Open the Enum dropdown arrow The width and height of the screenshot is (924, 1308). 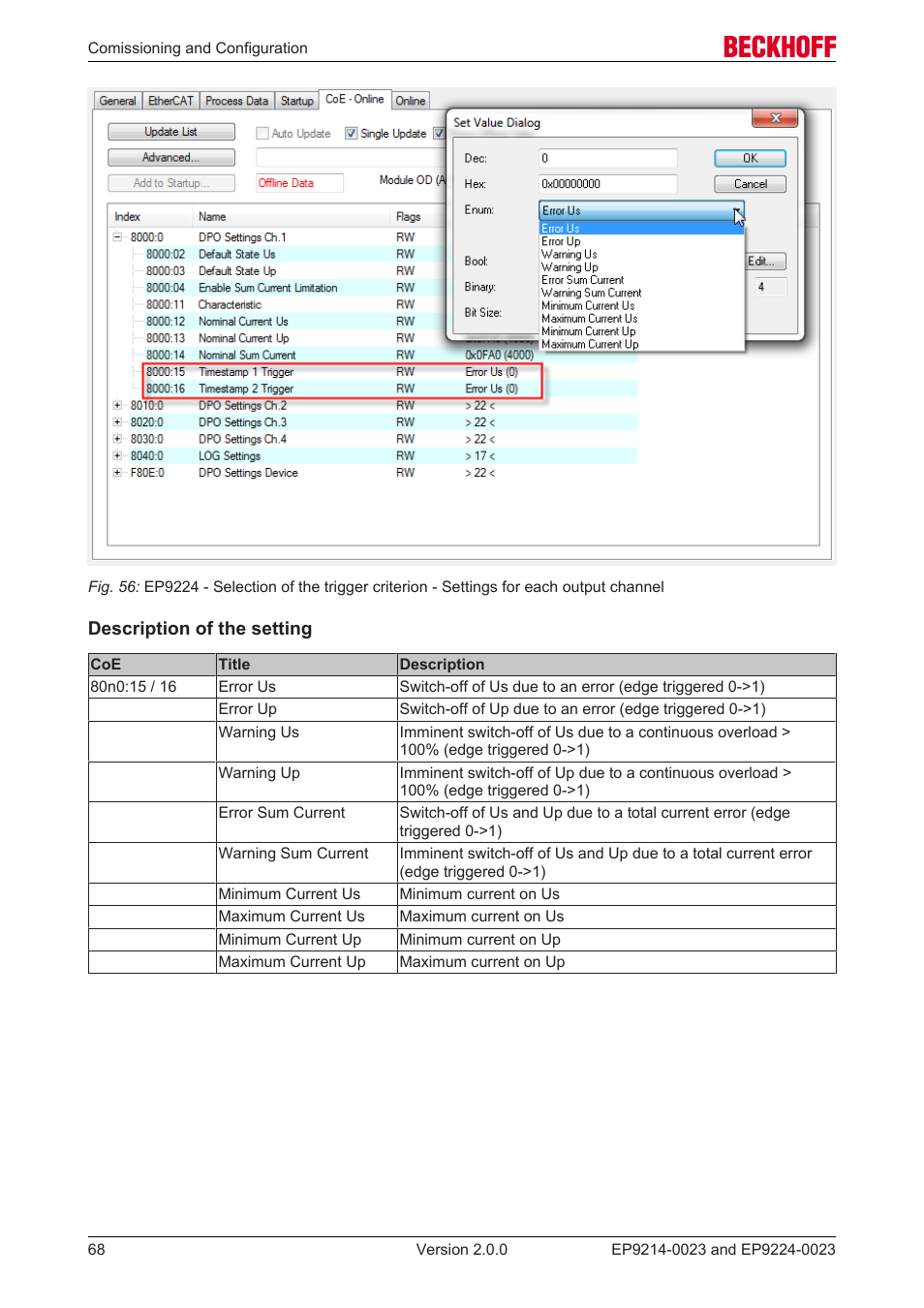pyautogui.click(x=738, y=211)
